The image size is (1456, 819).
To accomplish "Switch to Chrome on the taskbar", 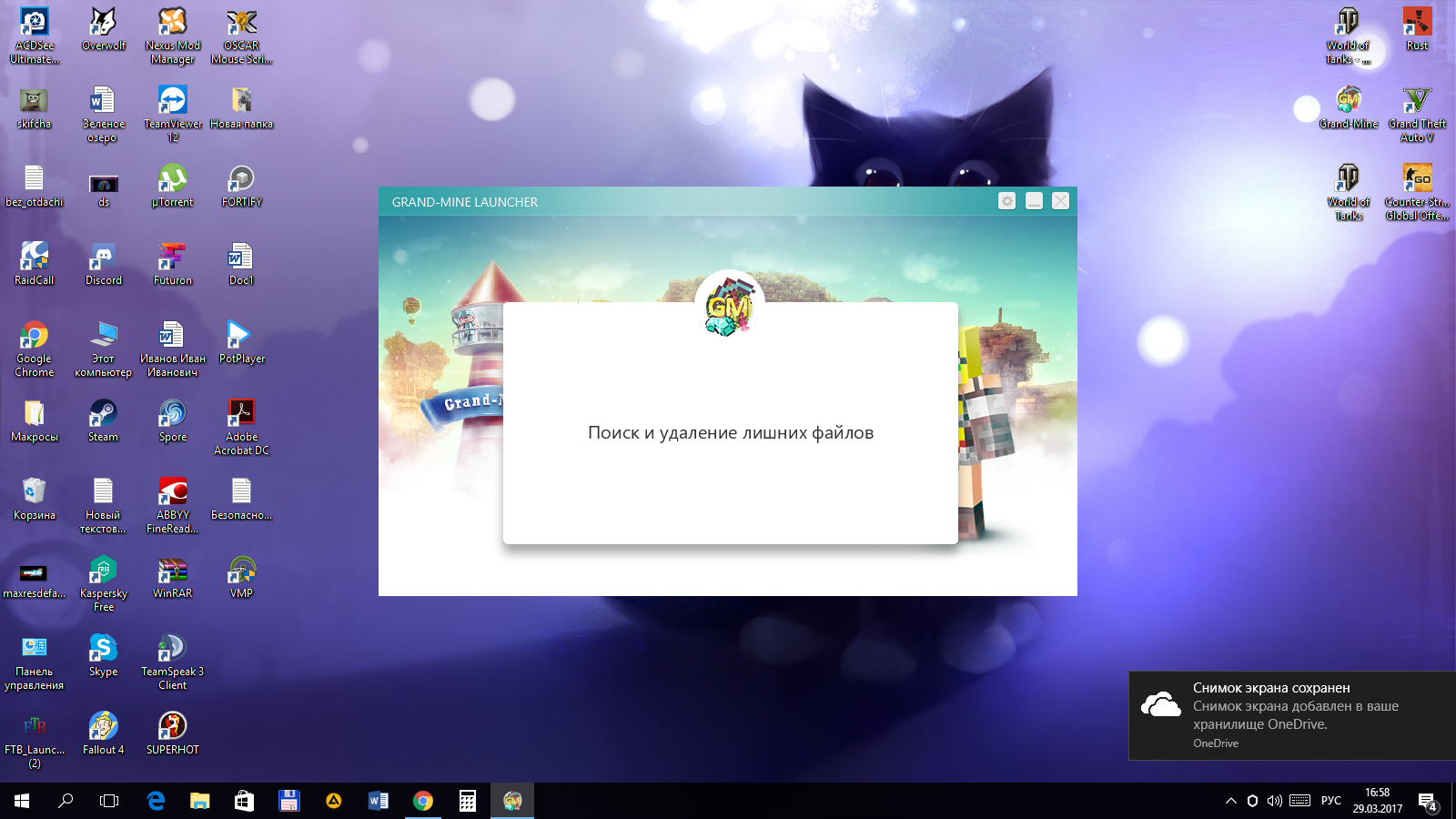I will click(423, 801).
